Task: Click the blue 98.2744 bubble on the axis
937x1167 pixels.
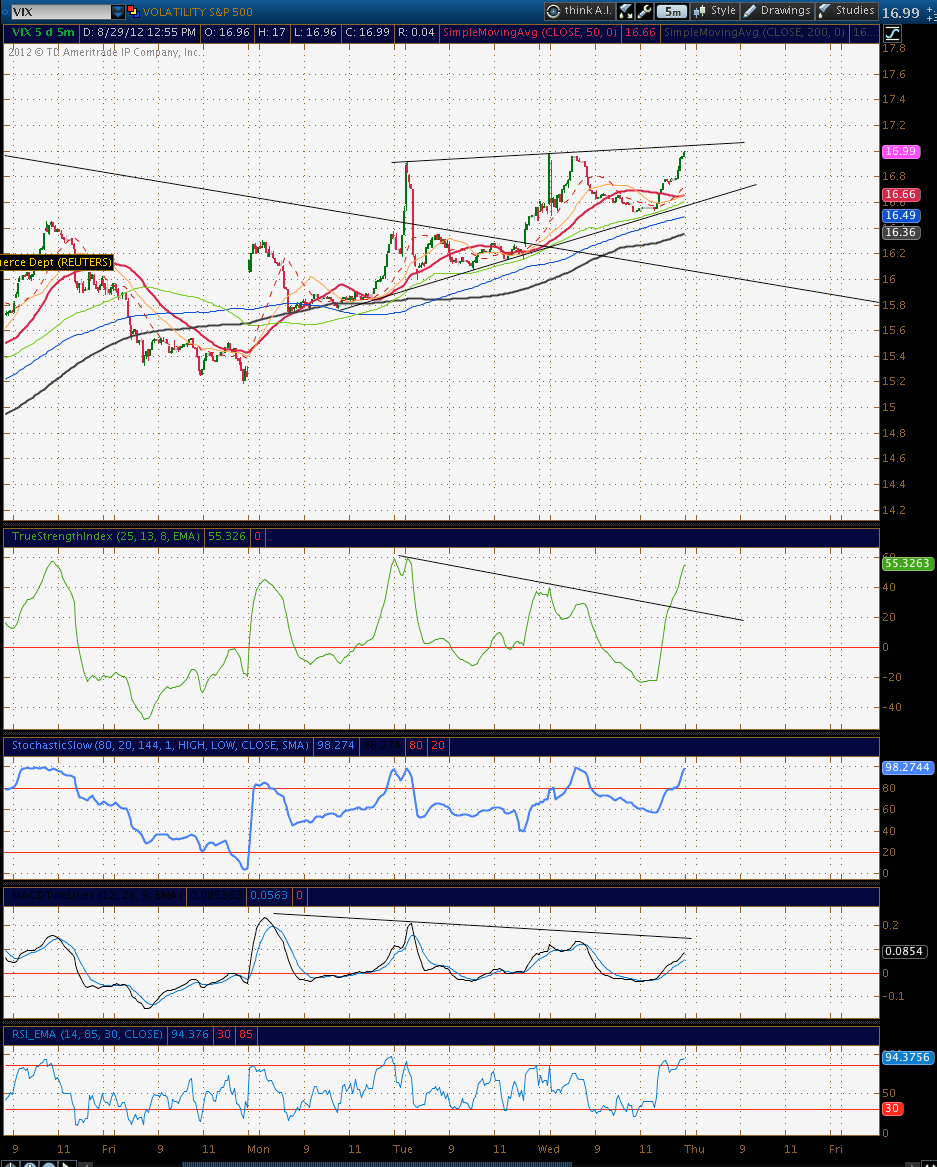Action: point(907,767)
